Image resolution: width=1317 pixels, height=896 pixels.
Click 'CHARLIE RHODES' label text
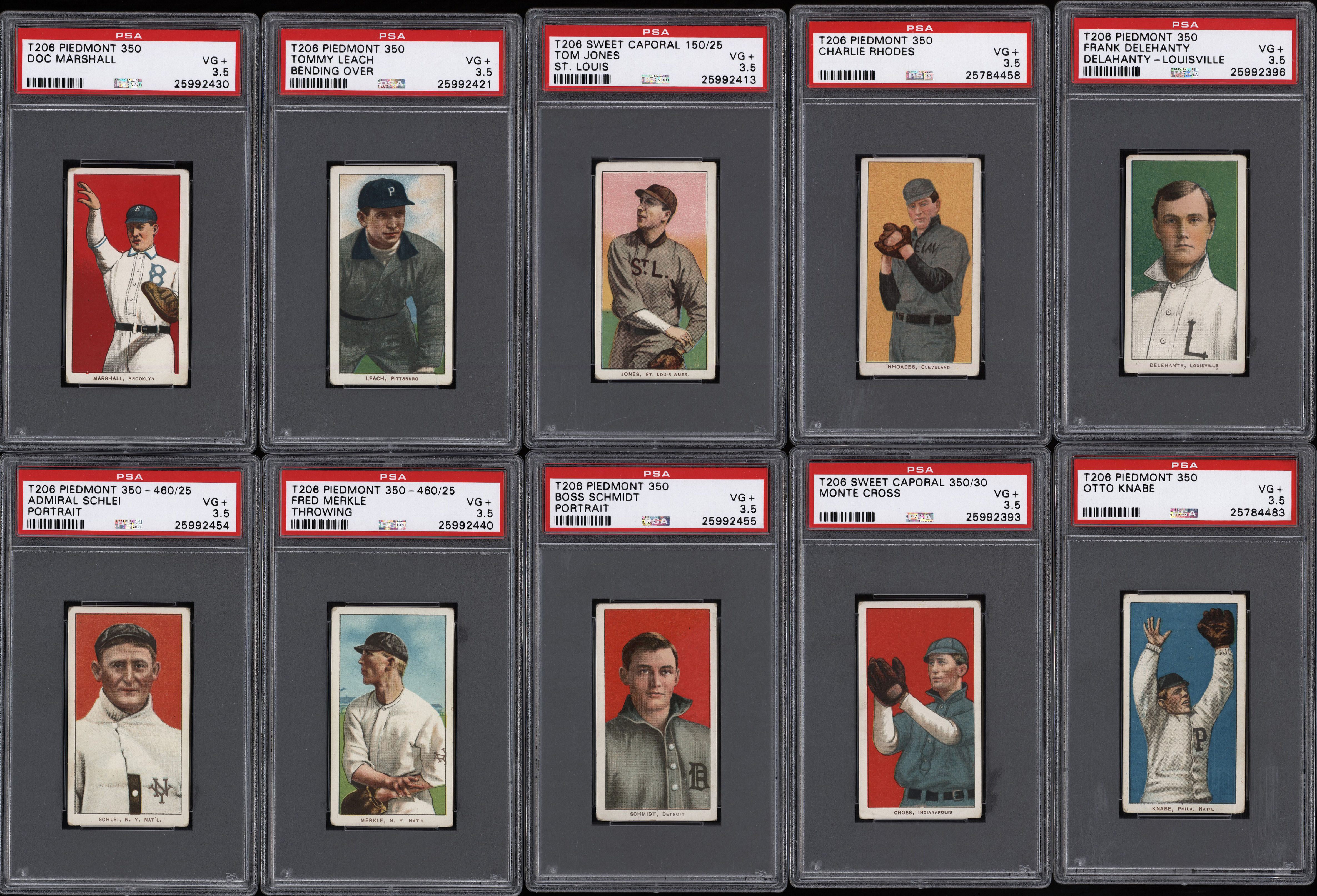[867, 52]
